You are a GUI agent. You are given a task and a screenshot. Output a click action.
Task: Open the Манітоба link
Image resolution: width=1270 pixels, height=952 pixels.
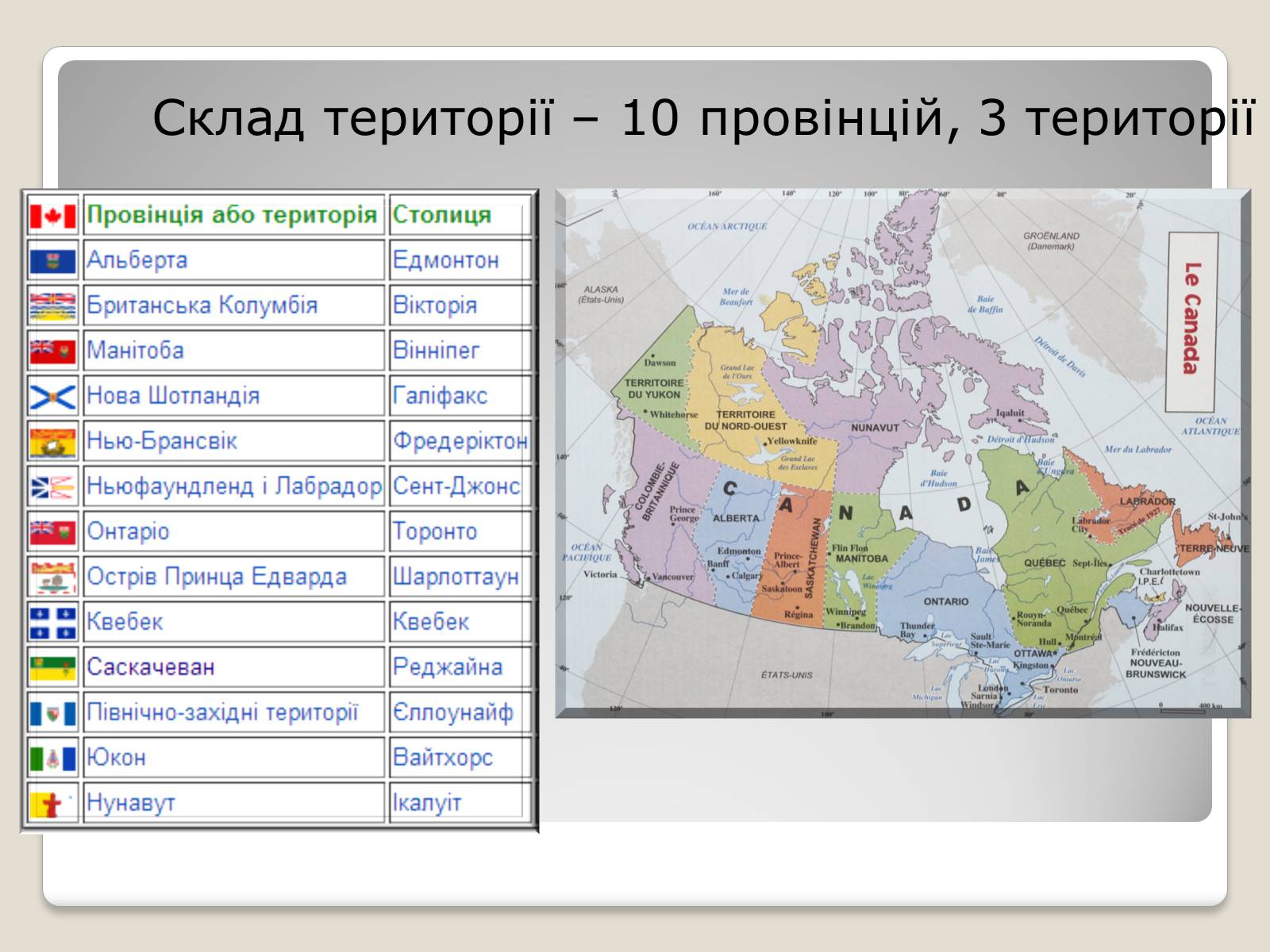[x=135, y=351]
